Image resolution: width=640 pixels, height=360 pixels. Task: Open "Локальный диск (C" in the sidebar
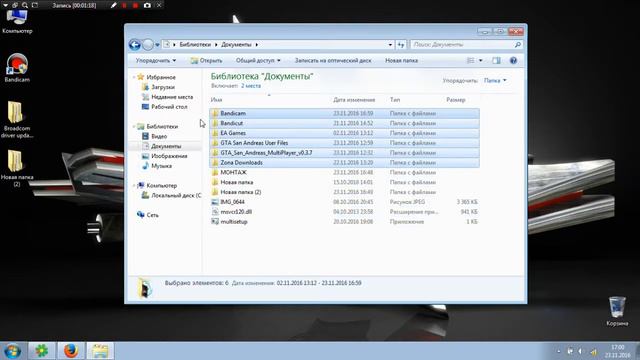pos(176,195)
